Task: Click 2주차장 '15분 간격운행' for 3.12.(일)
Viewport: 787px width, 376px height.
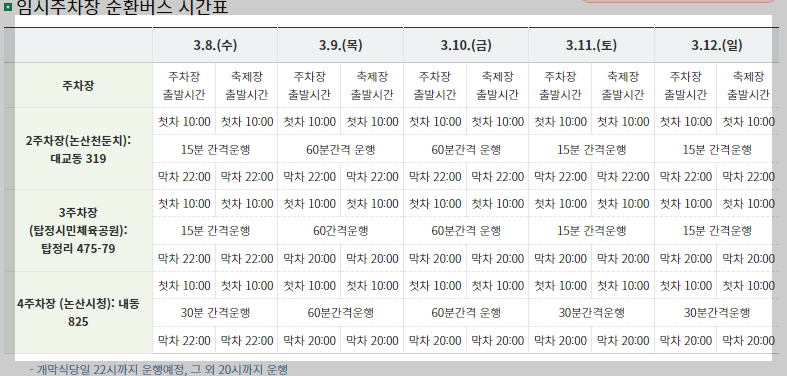Action: 717,149
